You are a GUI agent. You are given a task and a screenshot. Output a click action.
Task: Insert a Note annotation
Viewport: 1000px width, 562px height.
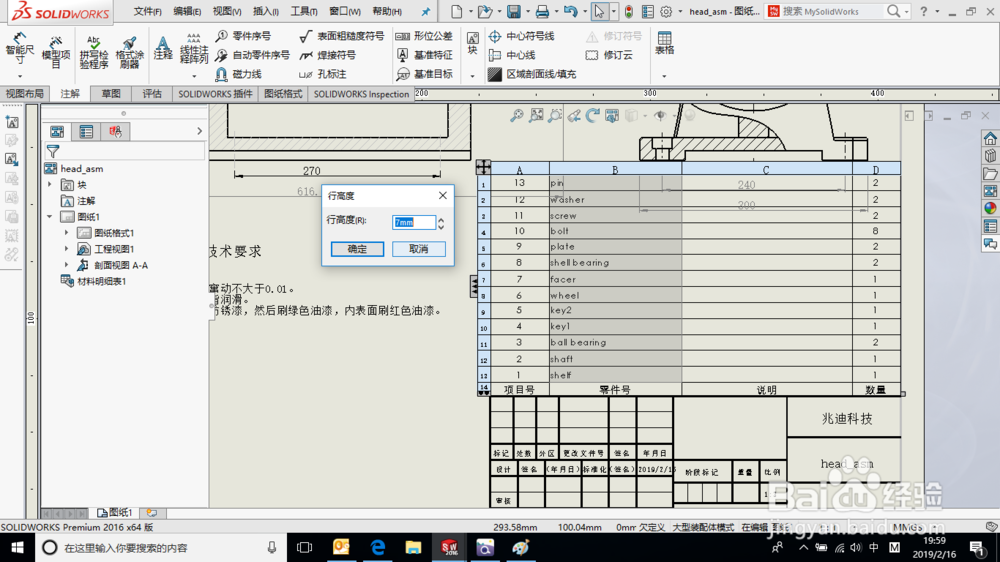click(x=163, y=48)
